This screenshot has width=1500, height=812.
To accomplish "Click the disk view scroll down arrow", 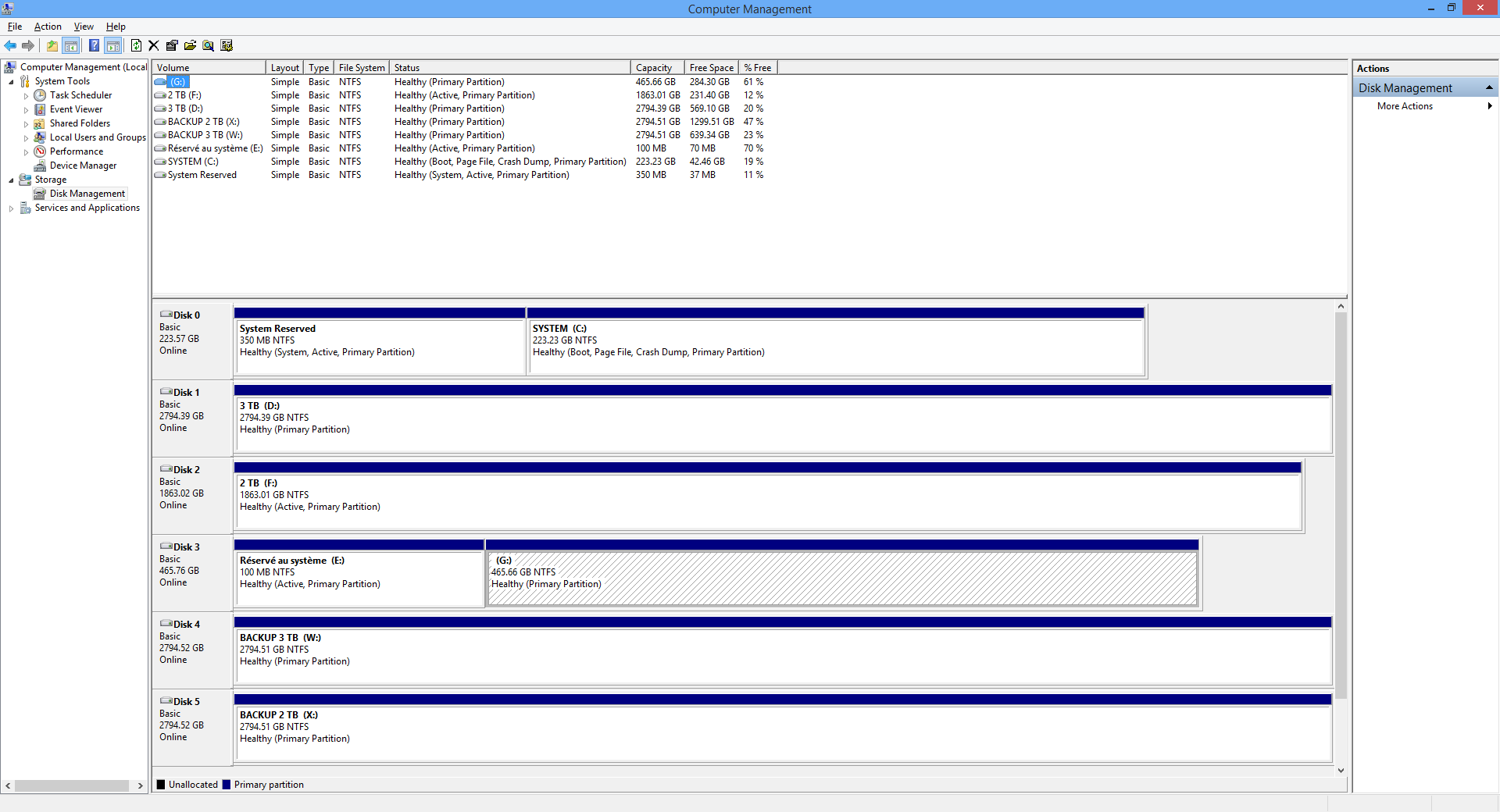I will (1341, 770).
